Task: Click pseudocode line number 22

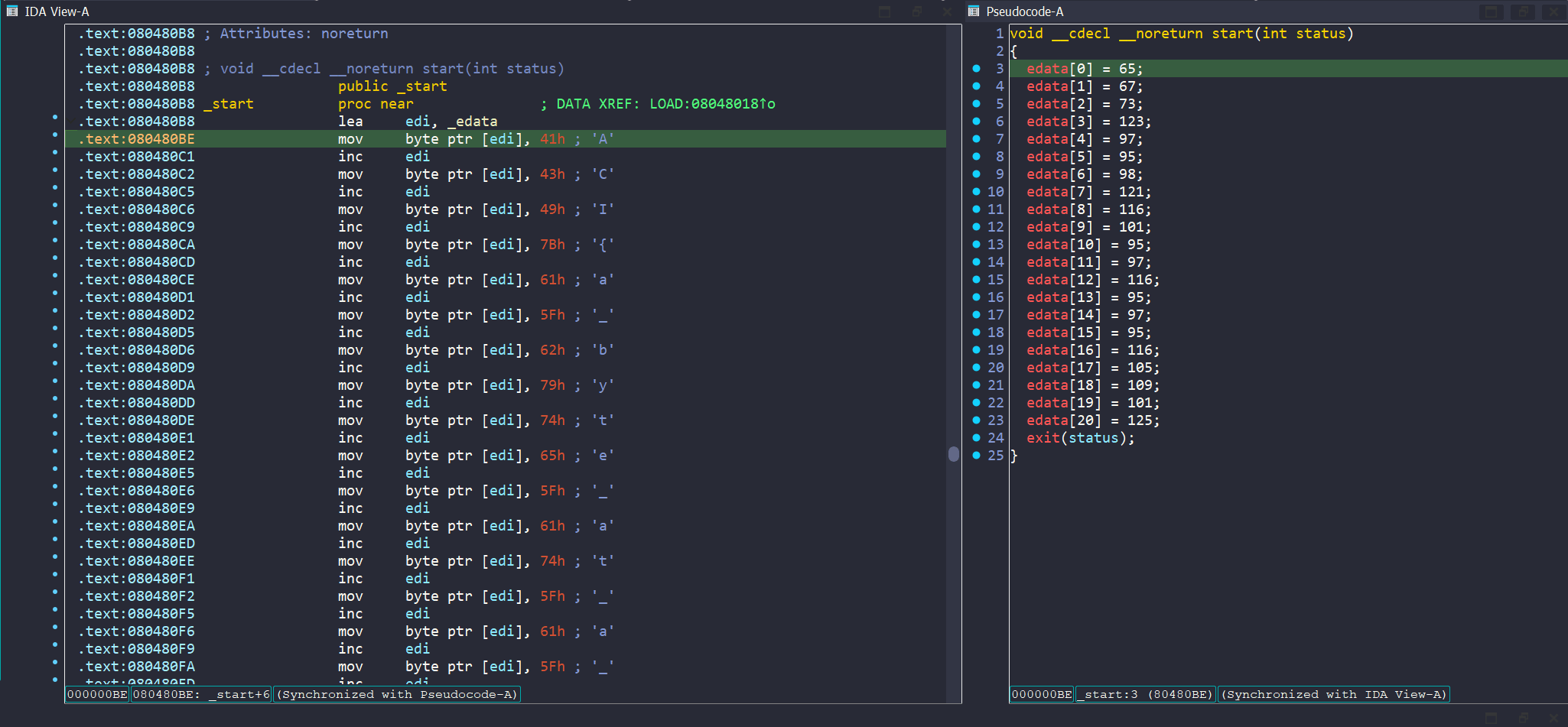Action: [x=995, y=403]
